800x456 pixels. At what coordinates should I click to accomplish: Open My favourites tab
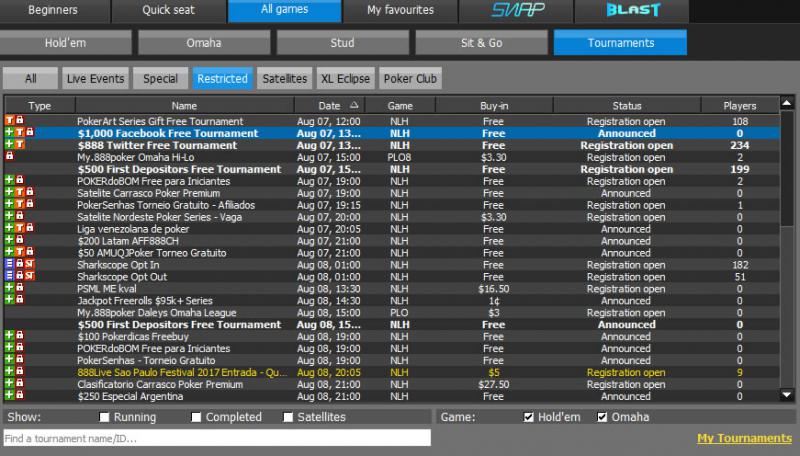[401, 10]
